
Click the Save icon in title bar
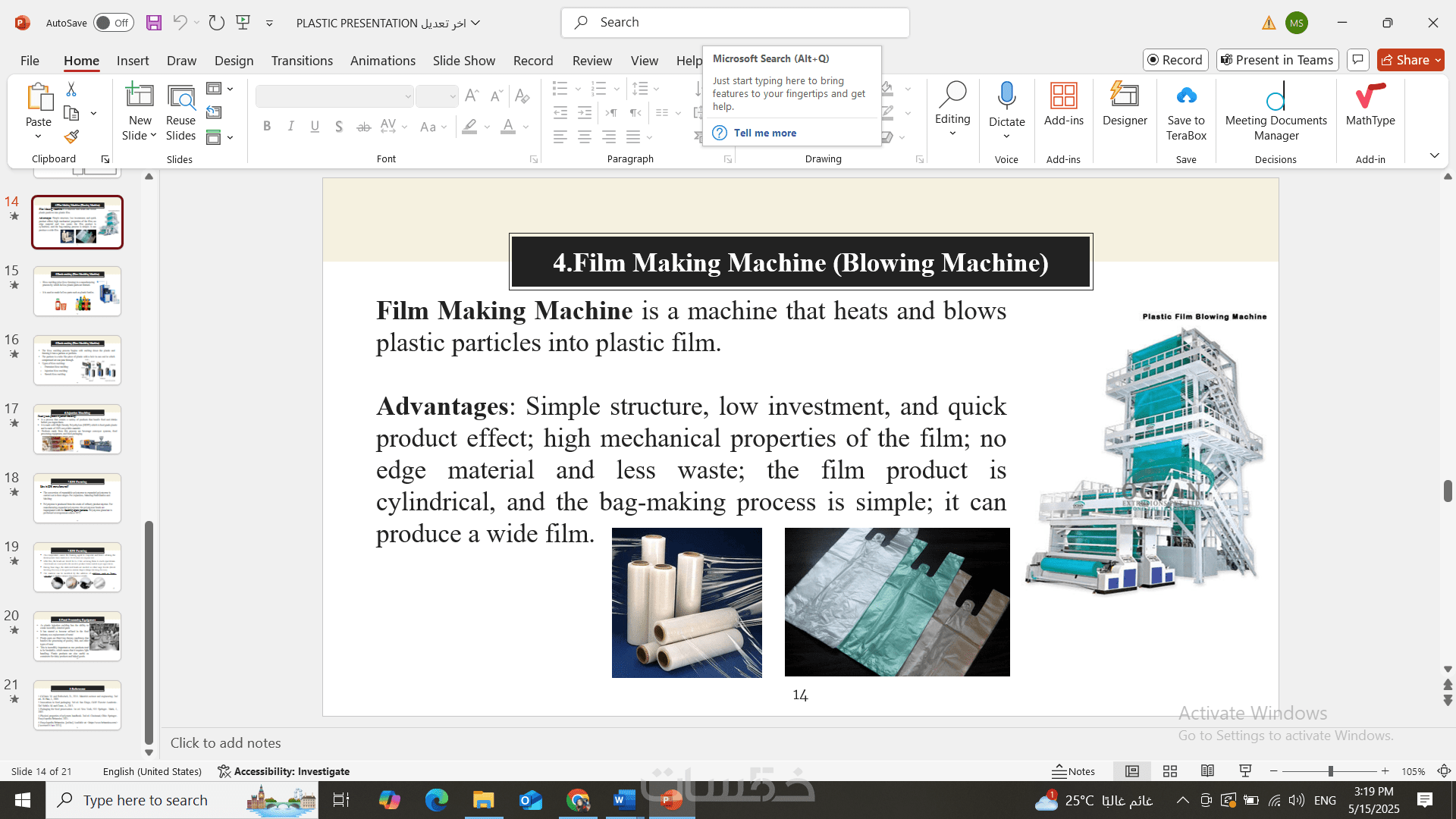click(154, 23)
